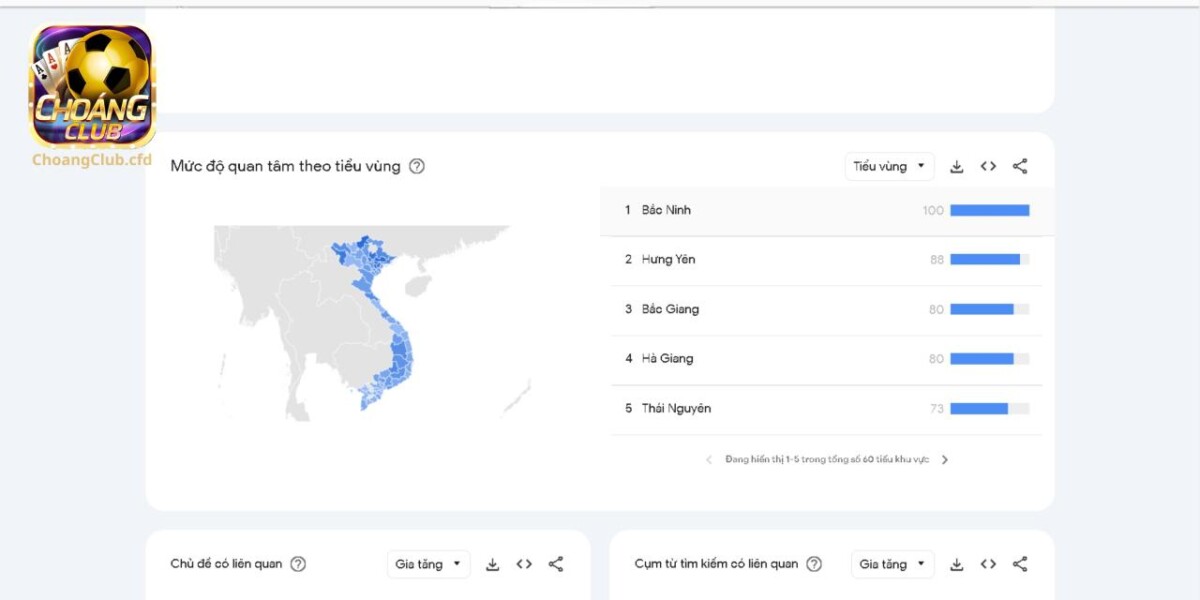Open embed code for Cụm từ tìm kiếm có liên quan
1200x600 pixels.
click(x=988, y=563)
